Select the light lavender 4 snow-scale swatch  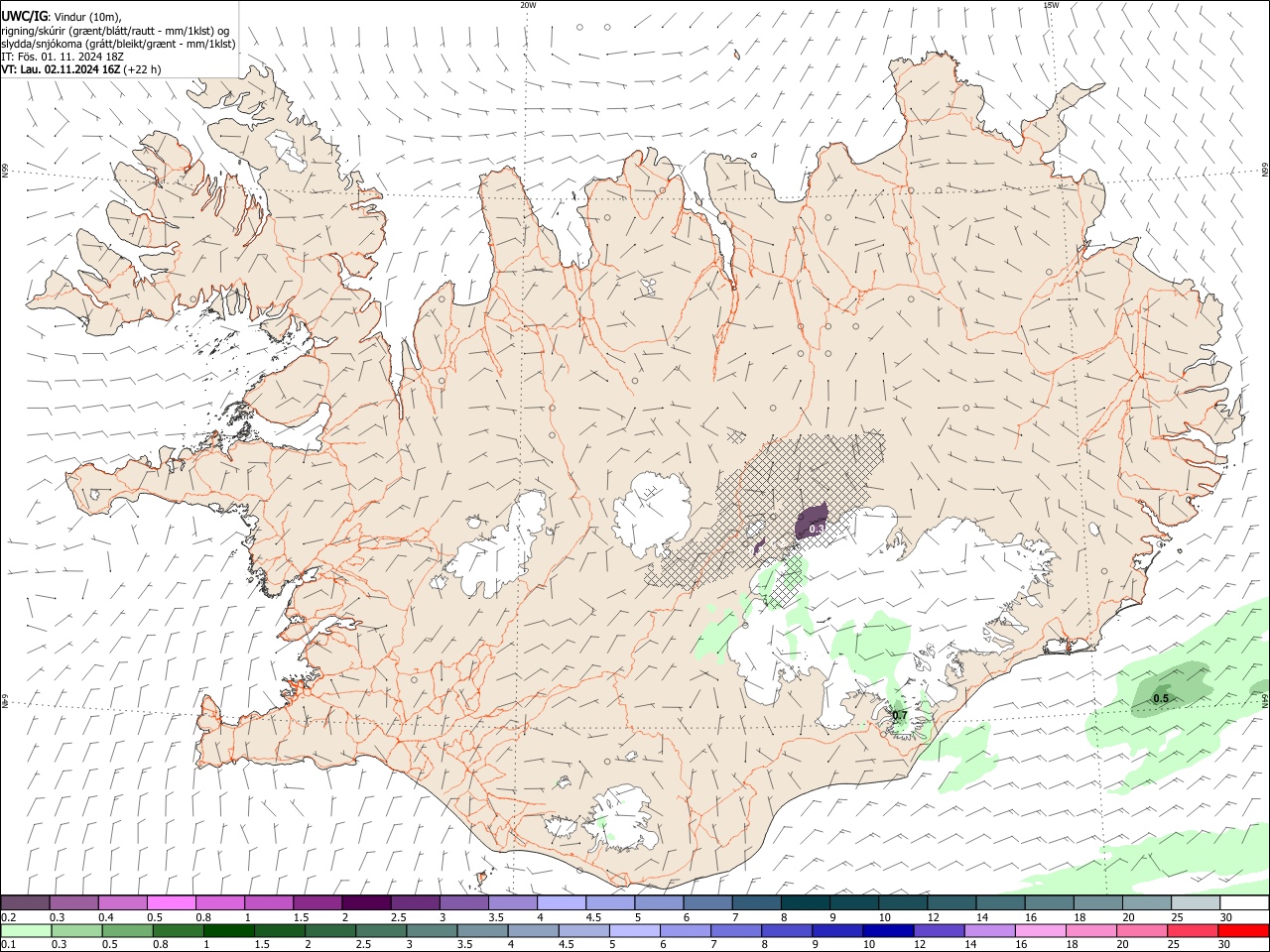coord(561,903)
